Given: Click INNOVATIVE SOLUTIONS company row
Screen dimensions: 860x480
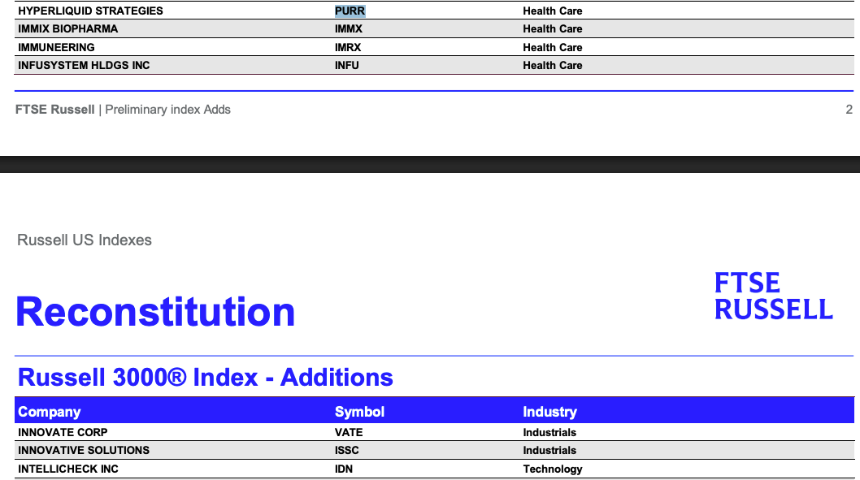Looking at the screenshot, I should pyautogui.click(x=434, y=450).
